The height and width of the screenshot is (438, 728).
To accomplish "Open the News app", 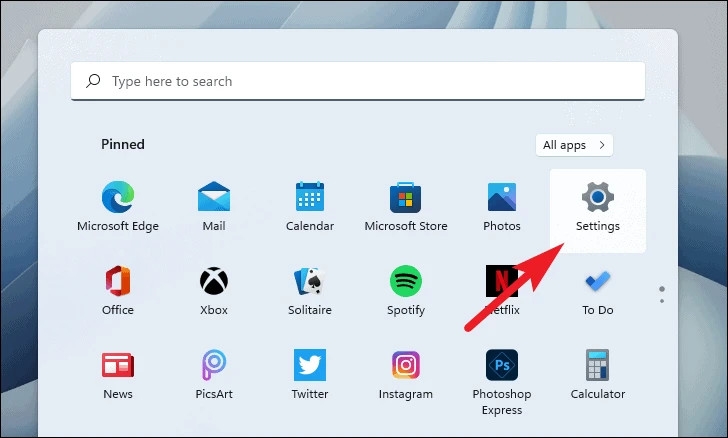I will pyautogui.click(x=118, y=374).
